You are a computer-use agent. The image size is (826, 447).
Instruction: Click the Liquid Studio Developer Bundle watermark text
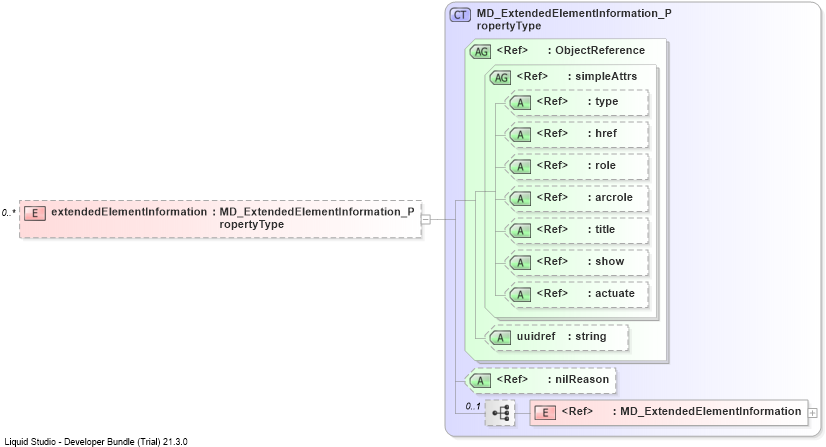coord(96,442)
